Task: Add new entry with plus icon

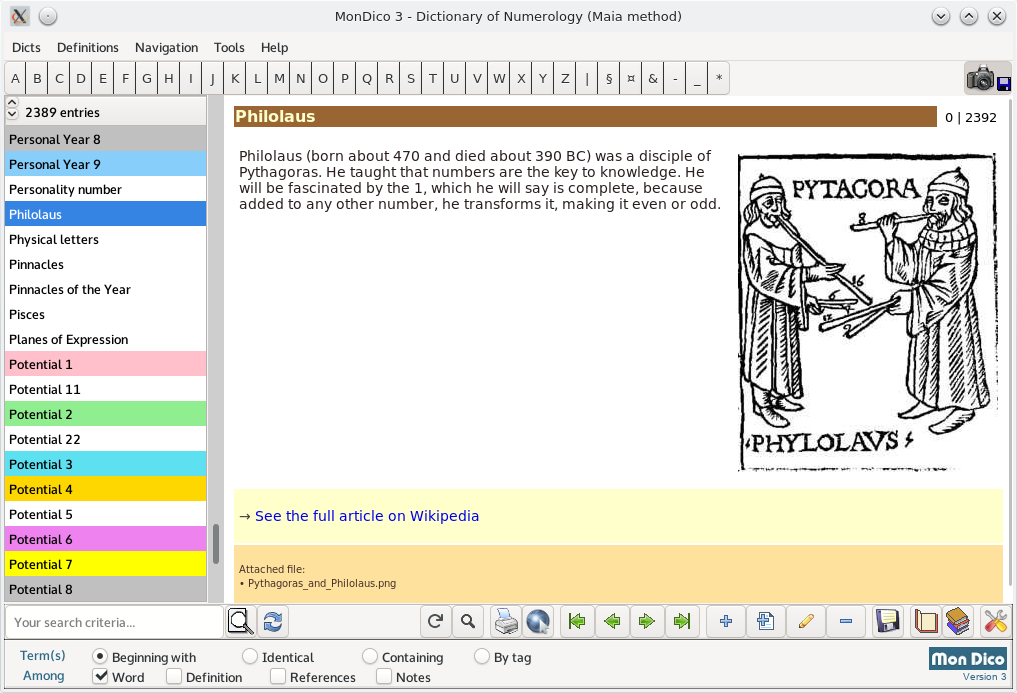Action: pos(726,622)
